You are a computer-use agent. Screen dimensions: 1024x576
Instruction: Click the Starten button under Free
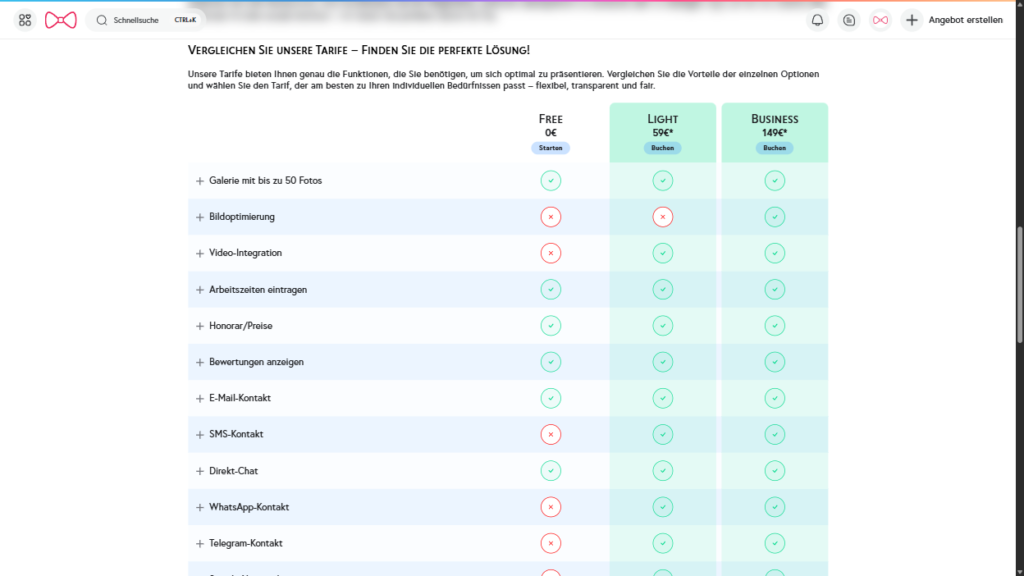pyautogui.click(x=550, y=148)
